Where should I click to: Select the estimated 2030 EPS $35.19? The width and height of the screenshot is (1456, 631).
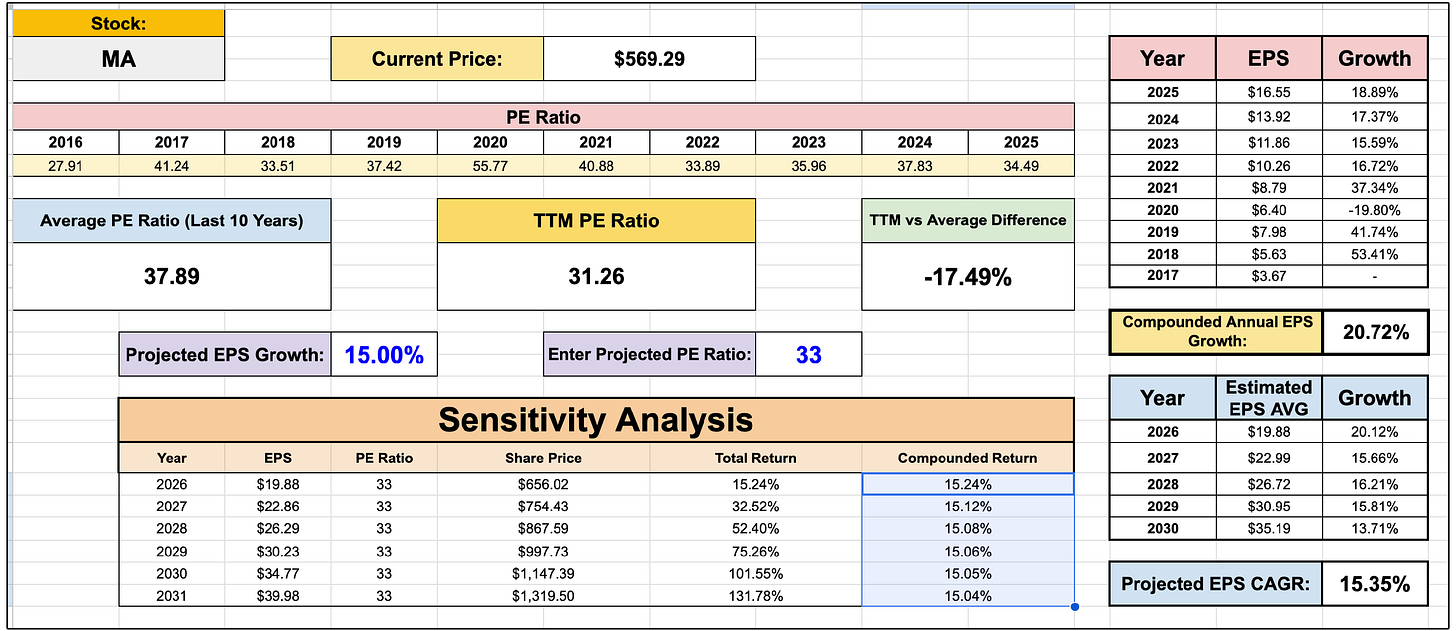(1269, 529)
